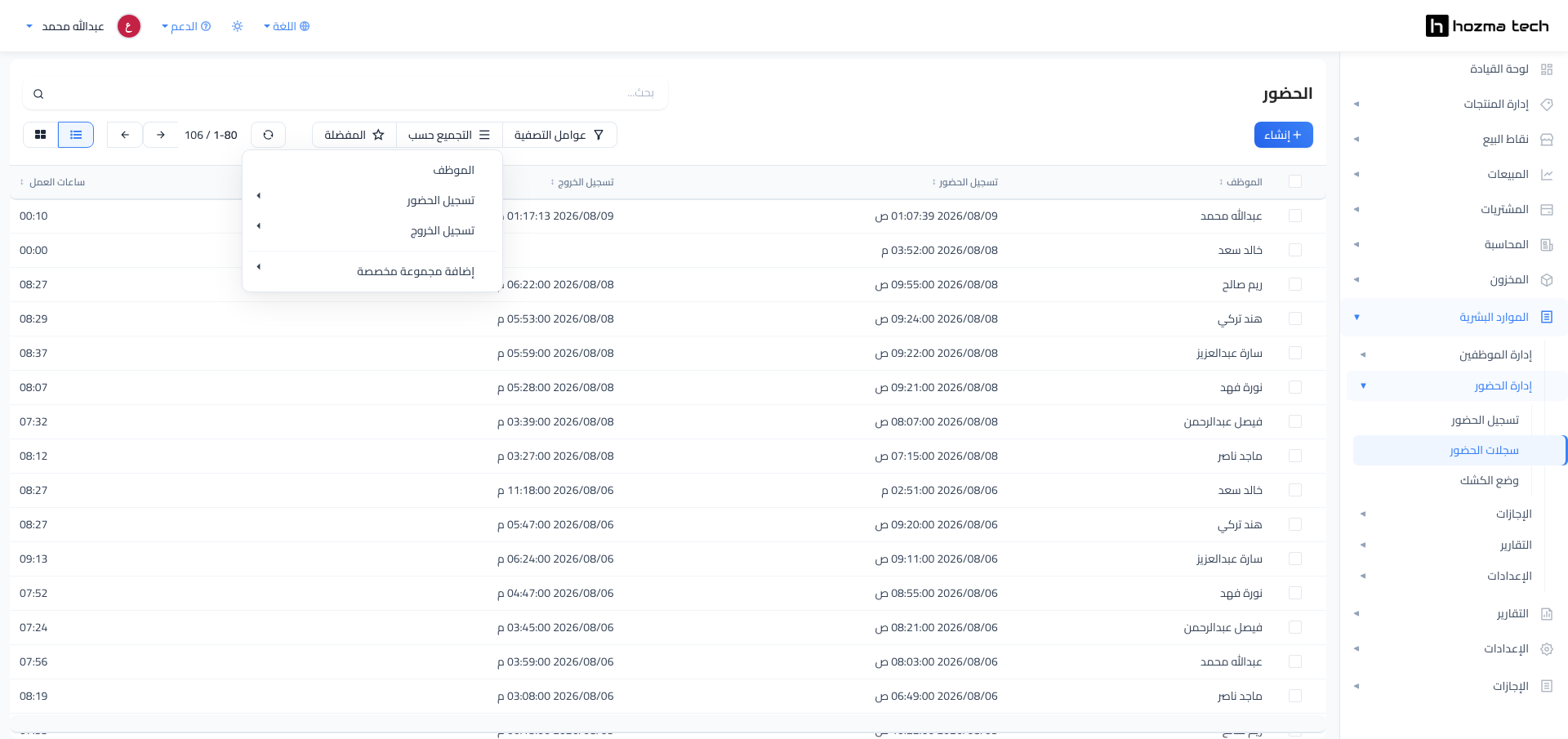Viewport: 1568px width, 739px height.
Task: Expand إدارة الموظفين submenu
Action: click(x=1363, y=355)
